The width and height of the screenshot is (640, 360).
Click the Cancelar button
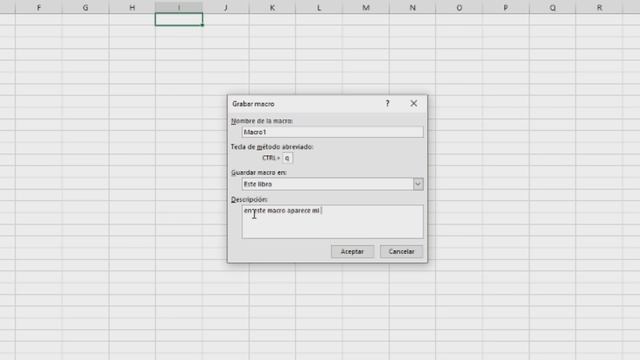(x=401, y=251)
